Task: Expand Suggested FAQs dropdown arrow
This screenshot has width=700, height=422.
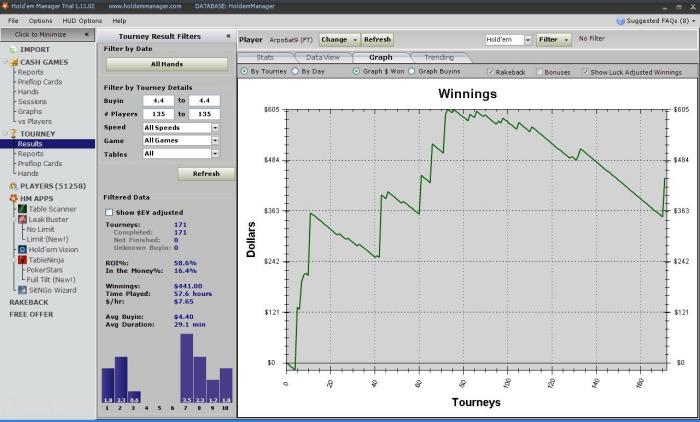Action: coord(693,21)
